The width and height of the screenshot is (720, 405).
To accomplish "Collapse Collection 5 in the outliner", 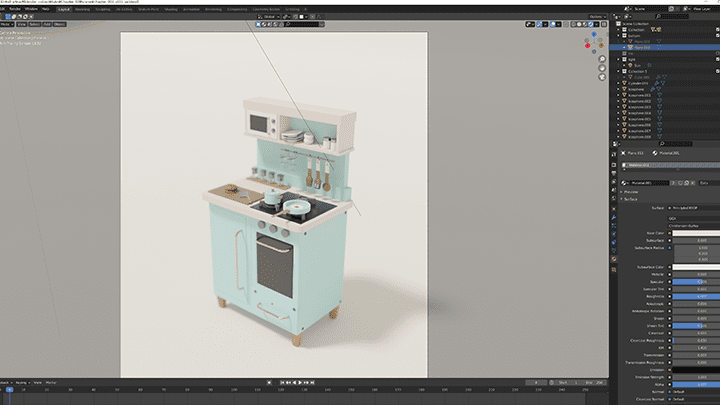I will point(619,71).
